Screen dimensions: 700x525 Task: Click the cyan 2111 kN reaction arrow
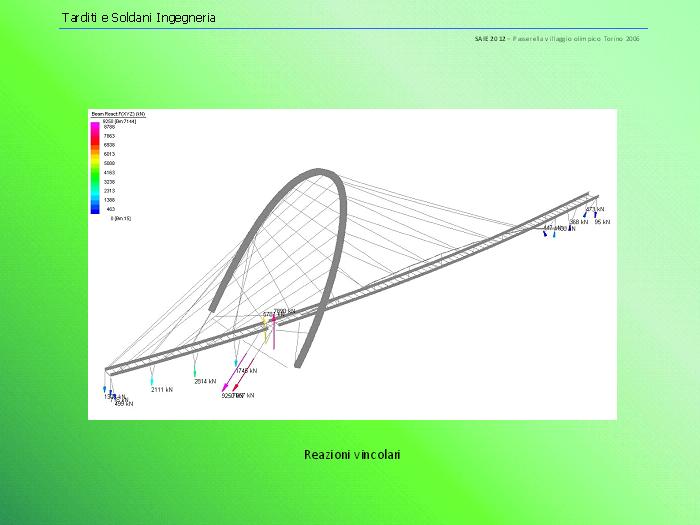pyautogui.click(x=152, y=379)
